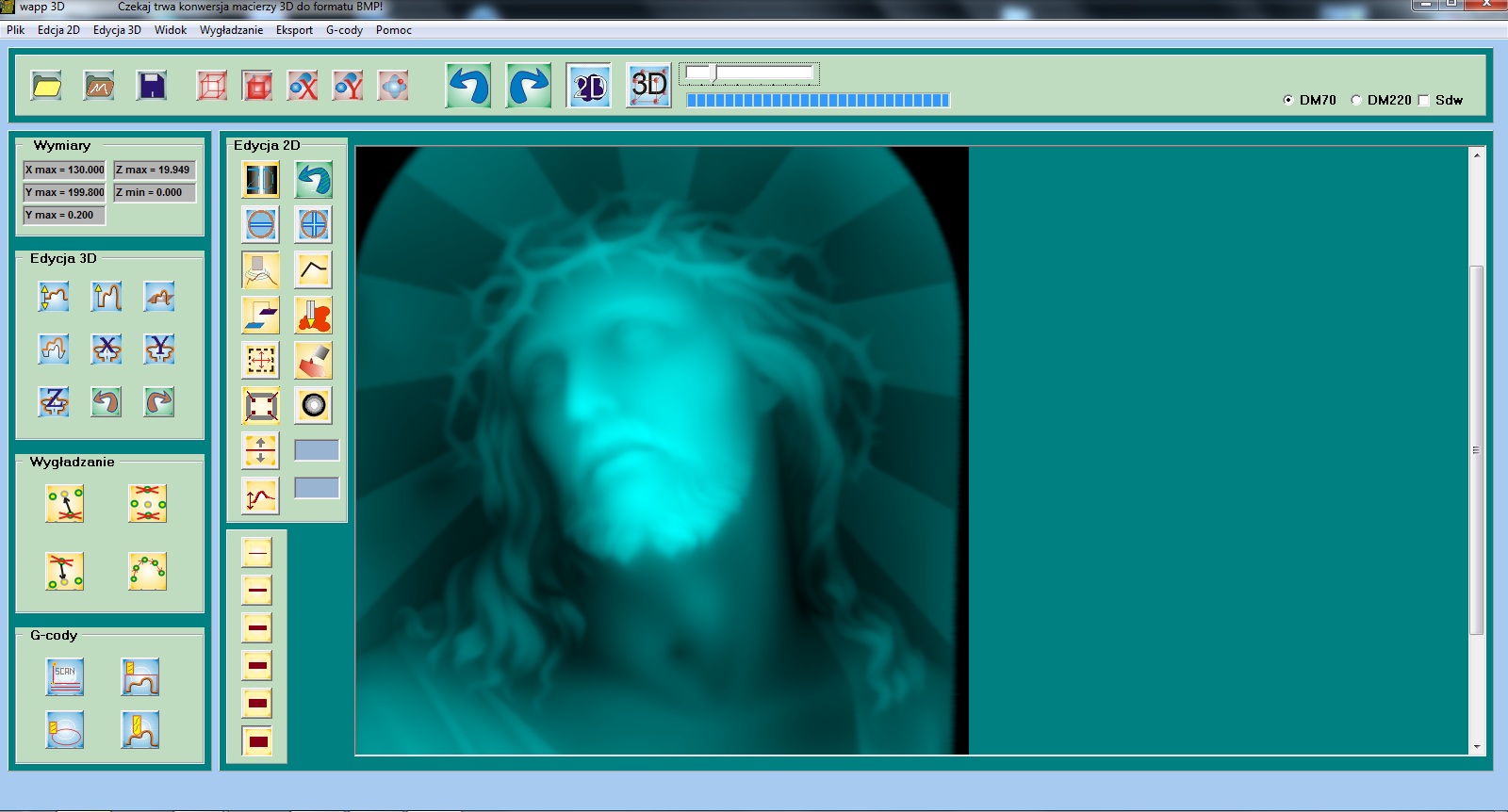Click the upper blue color swatch

317,450
